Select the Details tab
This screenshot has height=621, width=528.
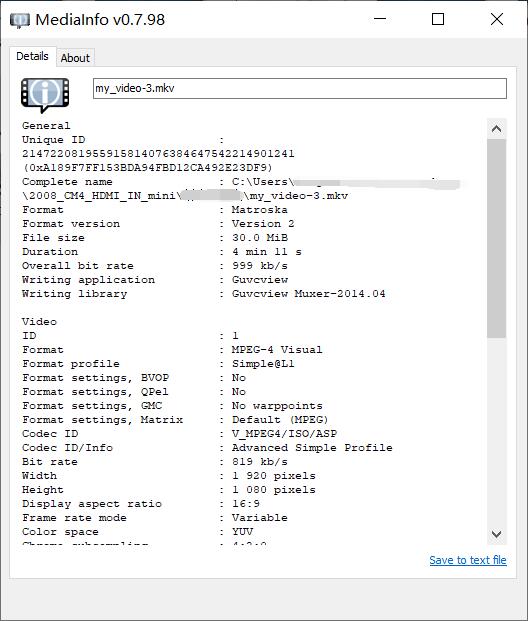click(32, 56)
